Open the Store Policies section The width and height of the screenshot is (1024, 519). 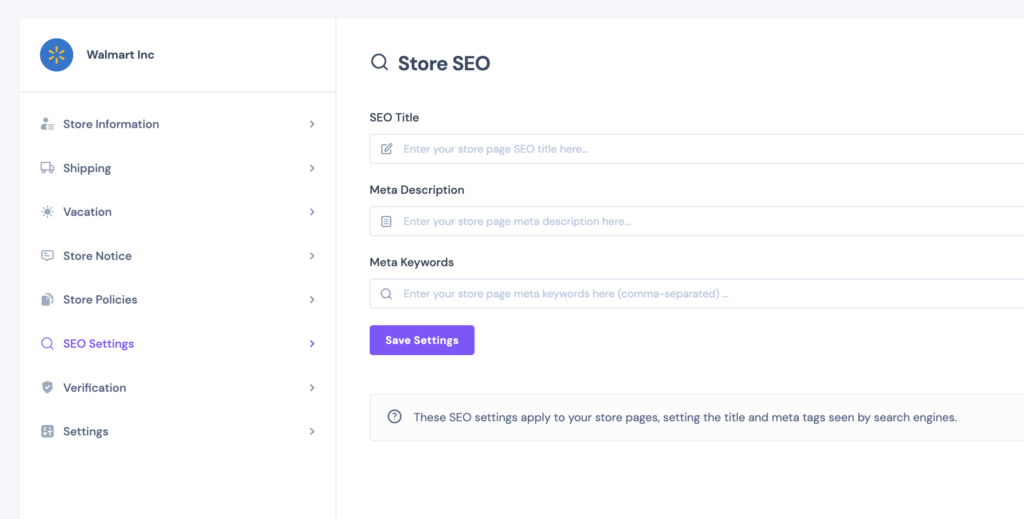[178, 300]
